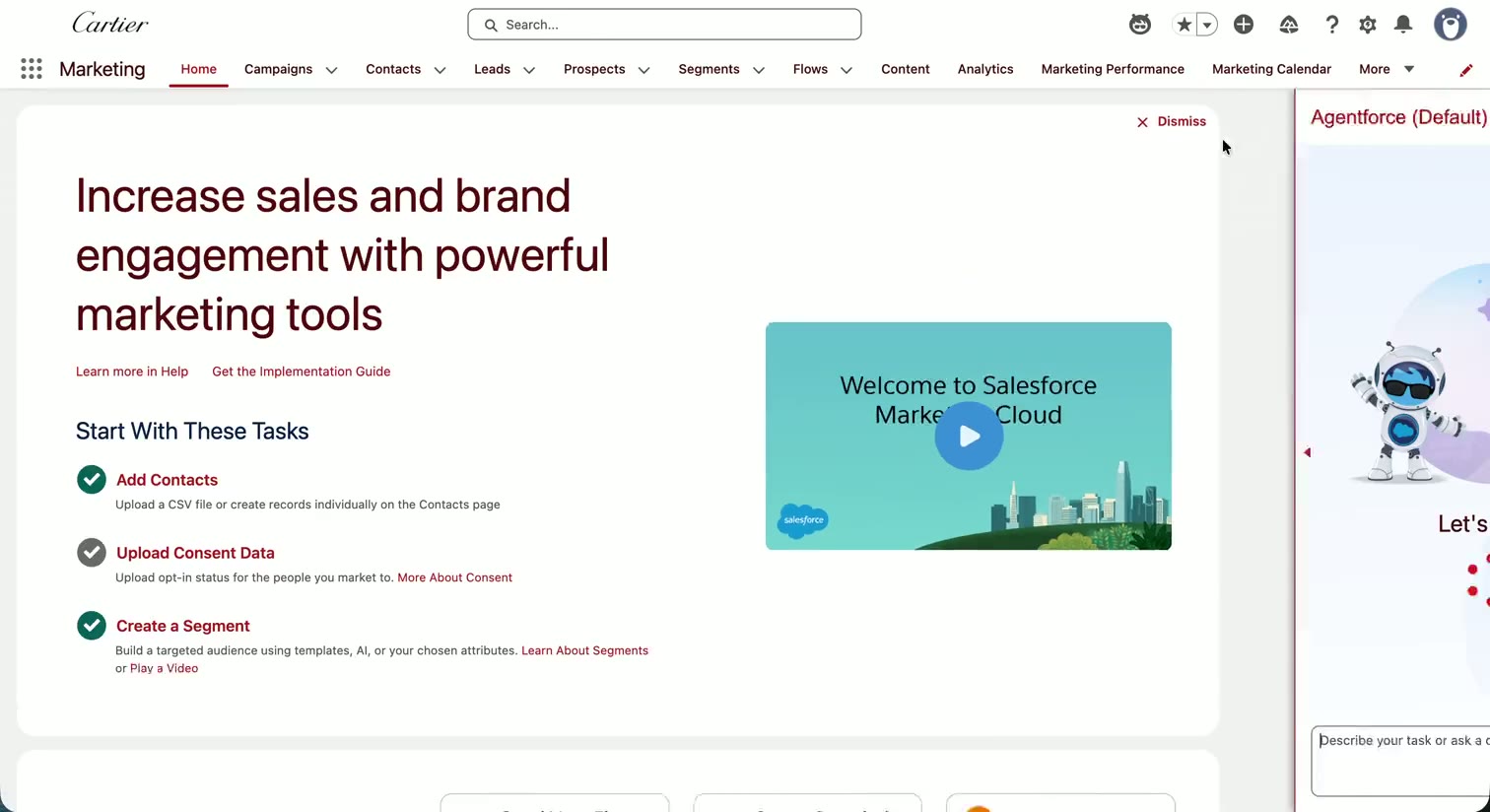Open the More navigation dropdown
1490x812 pixels.
(1387, 69)
